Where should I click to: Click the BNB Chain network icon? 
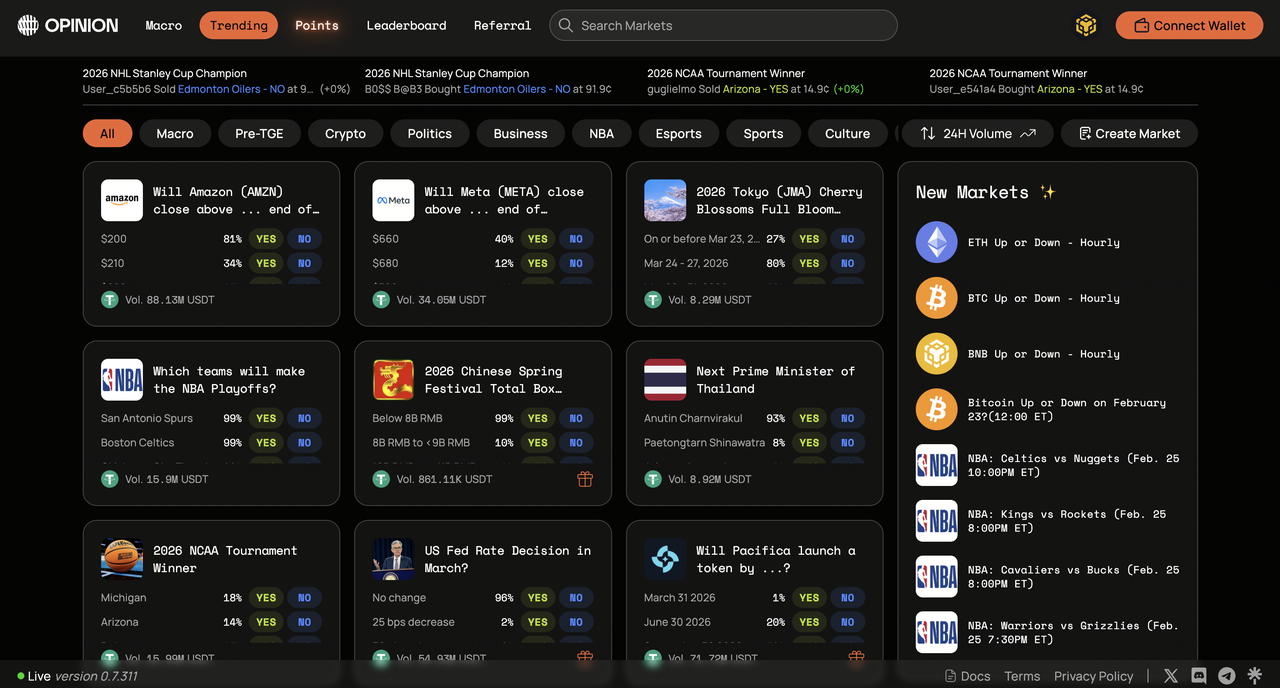(1086, 26)
